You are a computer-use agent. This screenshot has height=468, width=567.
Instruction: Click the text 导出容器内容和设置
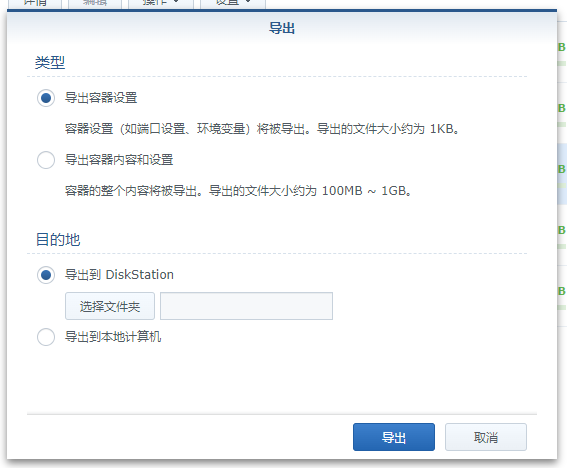tap(119, 160)
